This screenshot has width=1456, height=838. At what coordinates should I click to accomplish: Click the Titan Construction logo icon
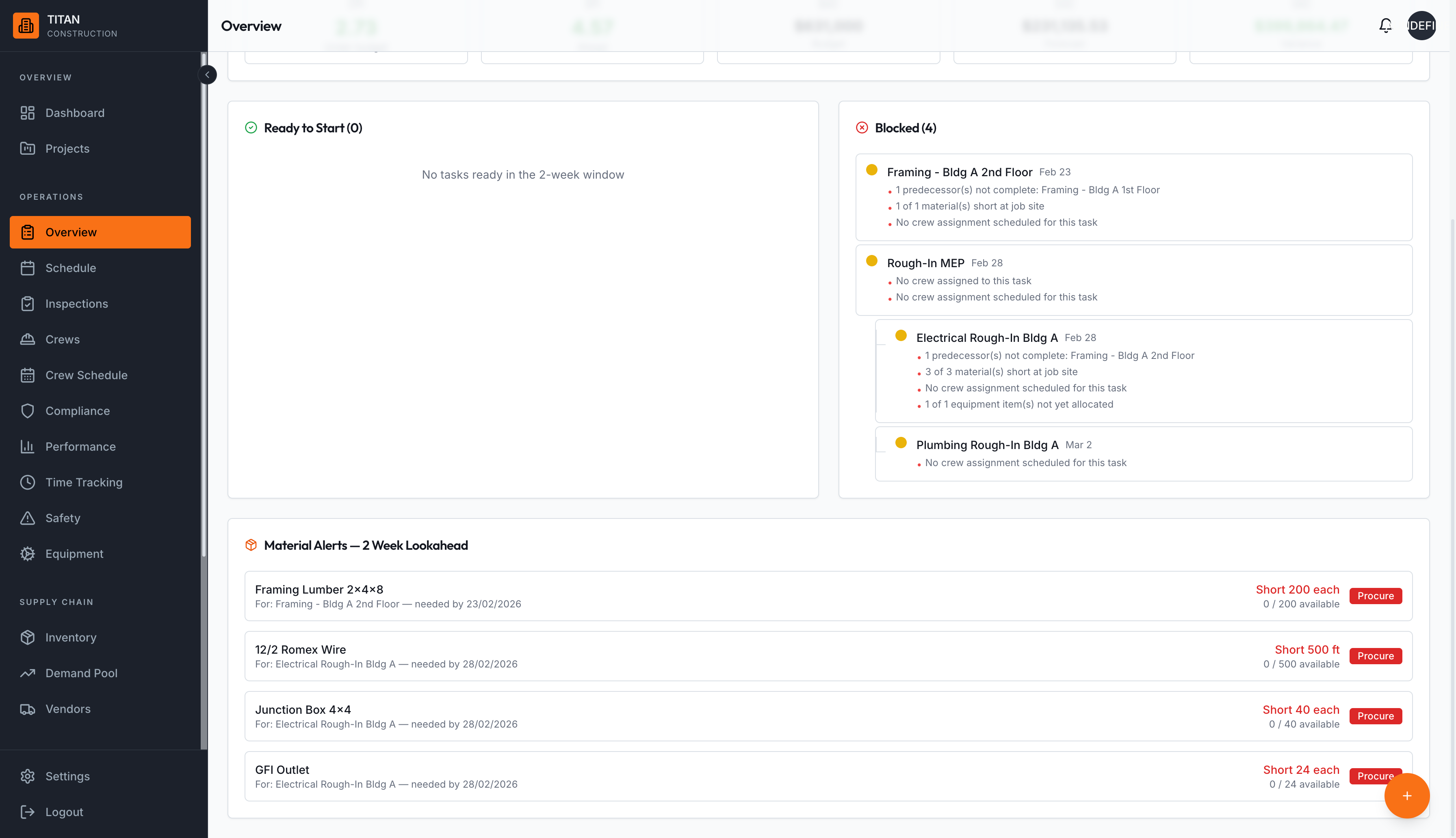(x=26, y=26)
